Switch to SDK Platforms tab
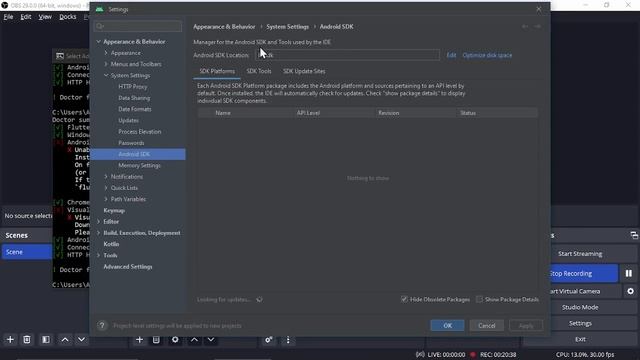The image size is (640, 360). (217, 71)
